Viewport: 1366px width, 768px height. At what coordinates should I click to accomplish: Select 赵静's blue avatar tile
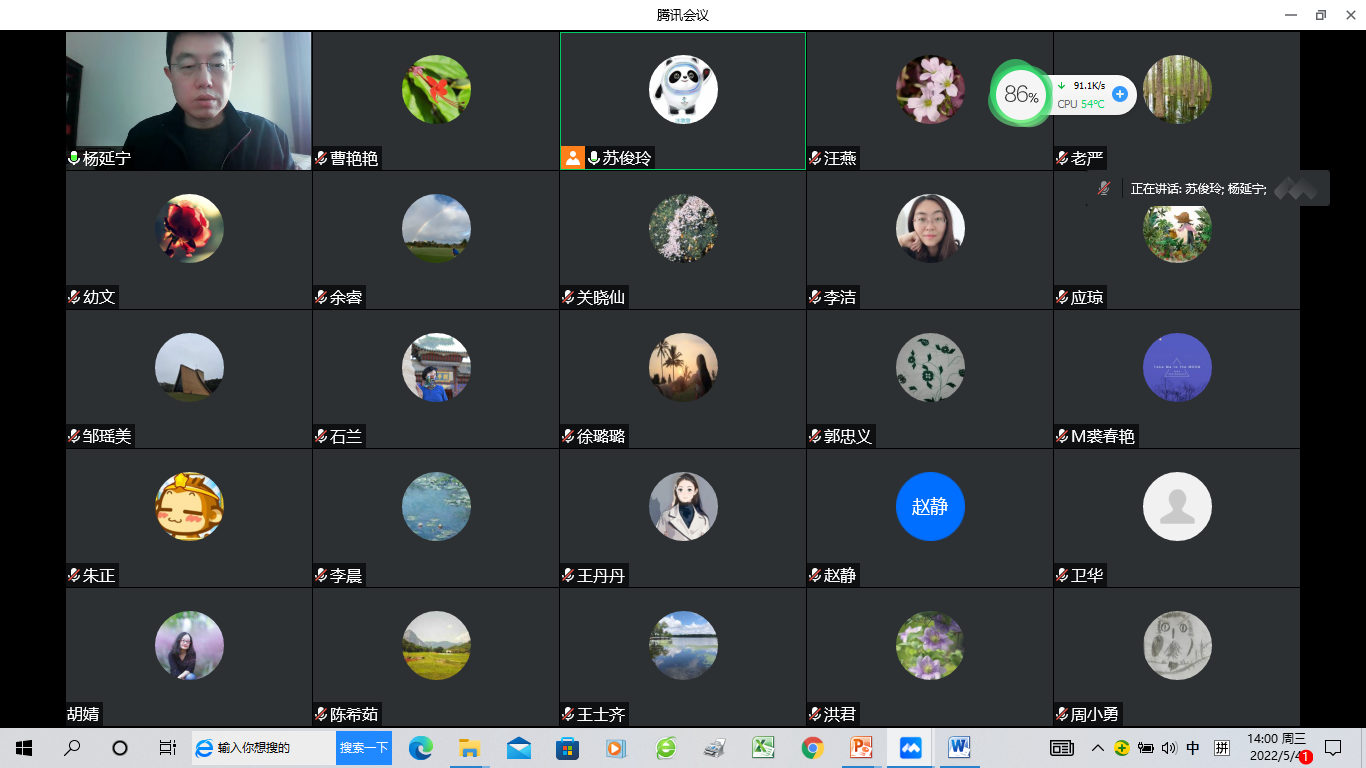coord(930,506)
